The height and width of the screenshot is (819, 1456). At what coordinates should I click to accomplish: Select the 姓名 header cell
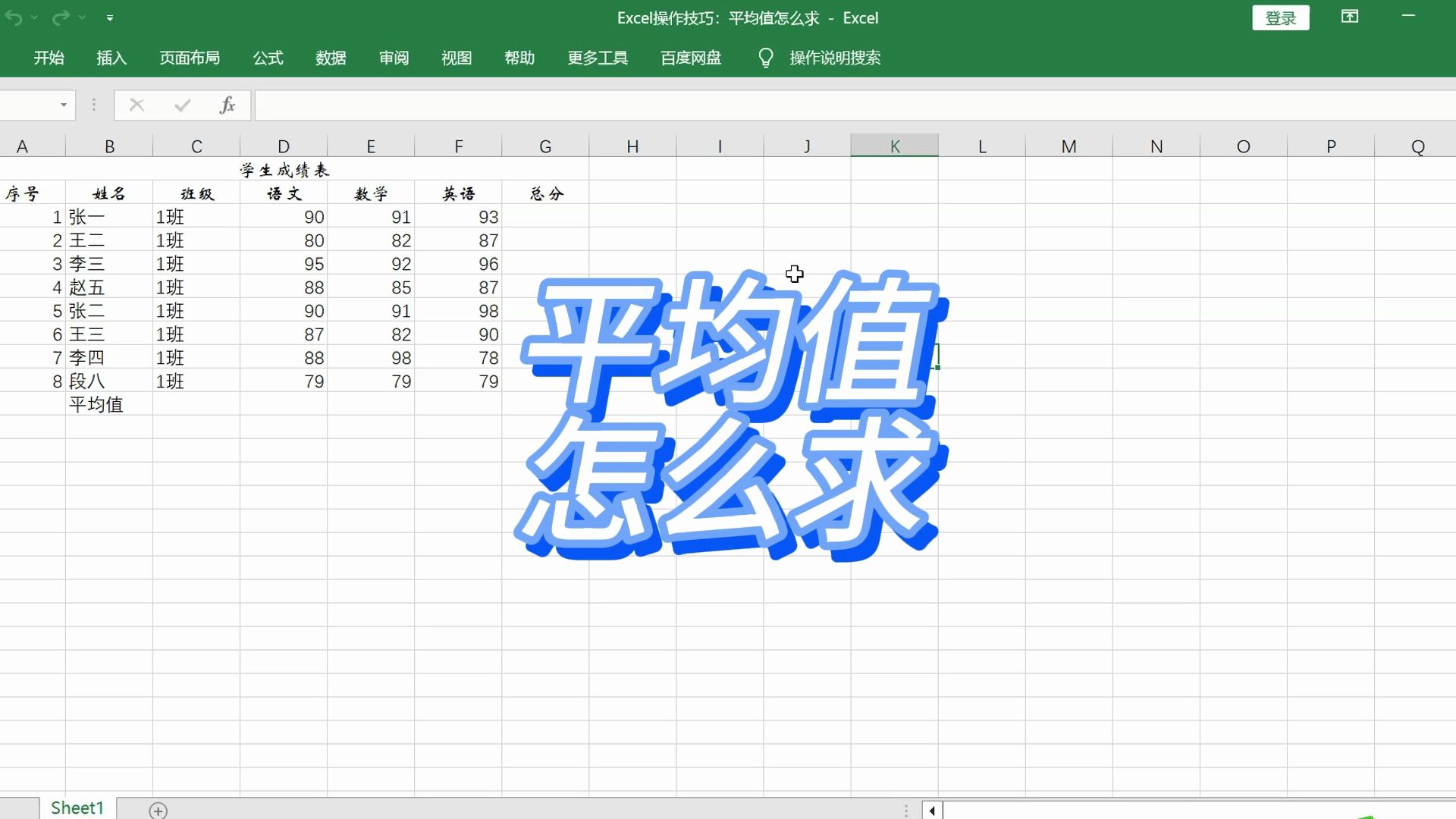pyautogui.click(x=109, y=193)
